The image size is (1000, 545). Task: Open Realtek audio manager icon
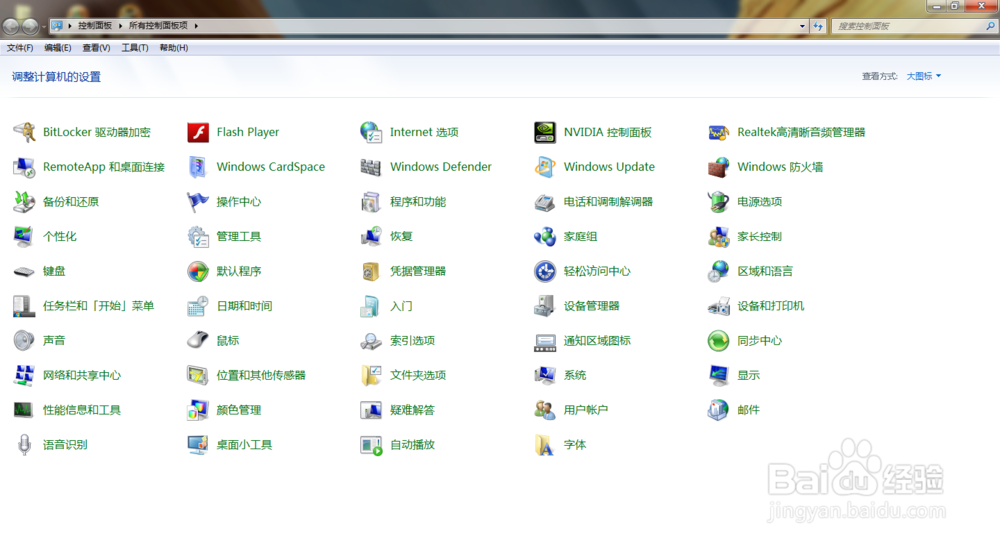tap(718, 132)
